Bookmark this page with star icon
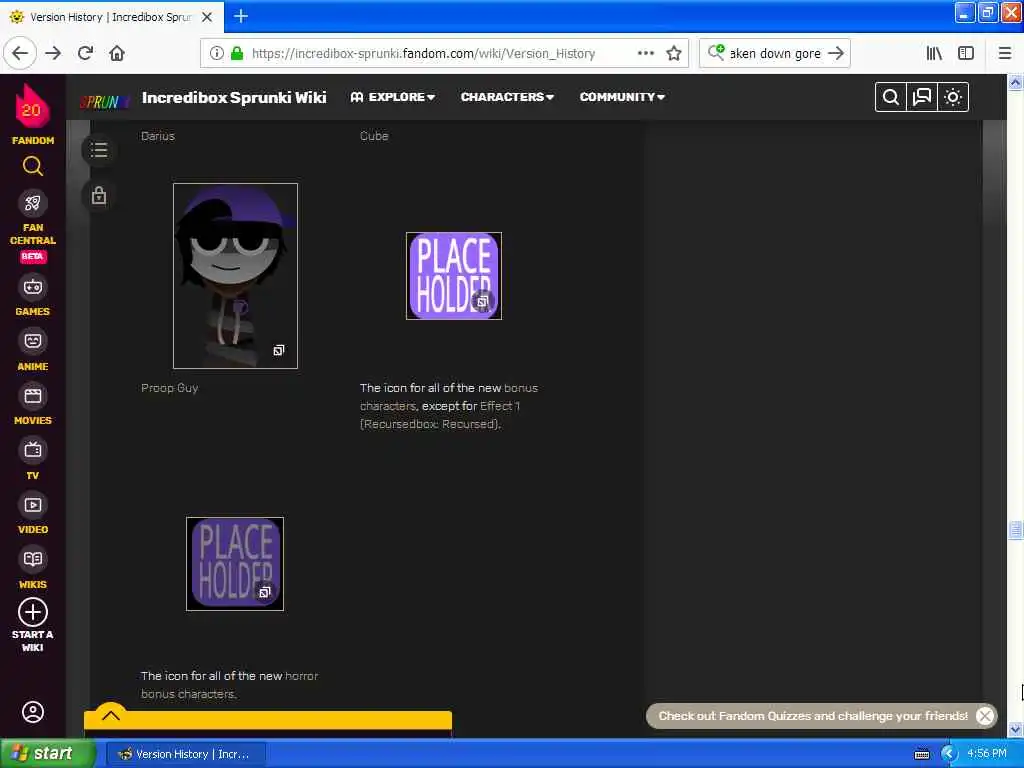The width and height of the screenshot is (1024, 768). tap(674, 54)
